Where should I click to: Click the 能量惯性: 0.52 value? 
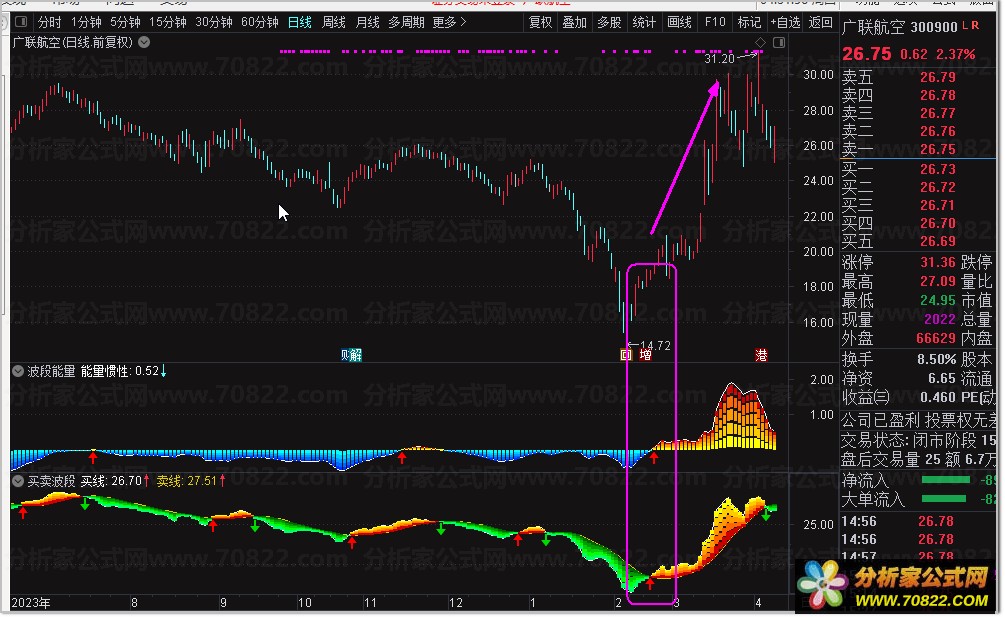(x=124, y=371)
